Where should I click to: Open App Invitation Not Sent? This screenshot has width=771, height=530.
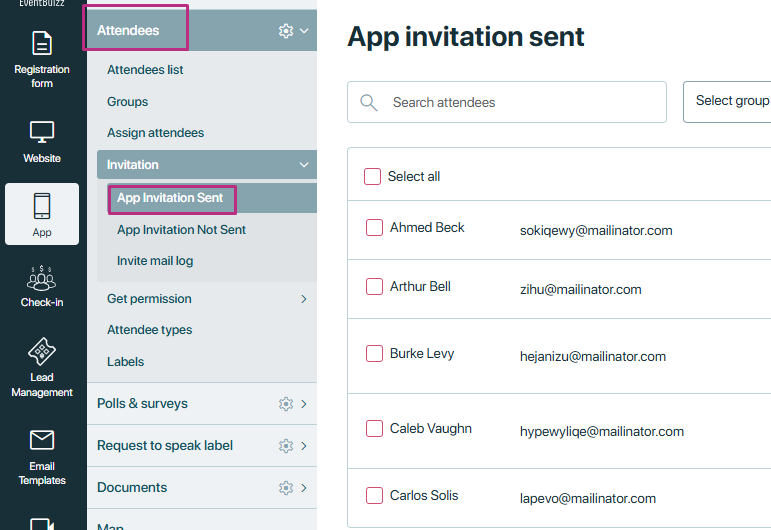point(181,230)
